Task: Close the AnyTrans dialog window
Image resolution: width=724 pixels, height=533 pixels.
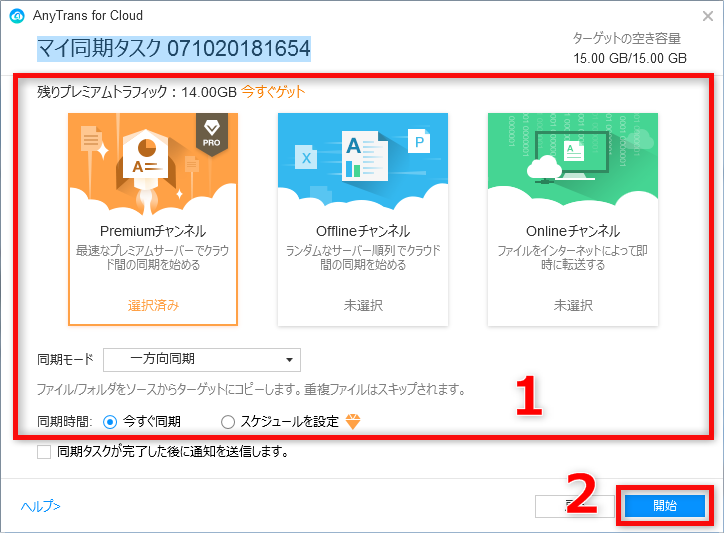Action: (x=707, y=17)
